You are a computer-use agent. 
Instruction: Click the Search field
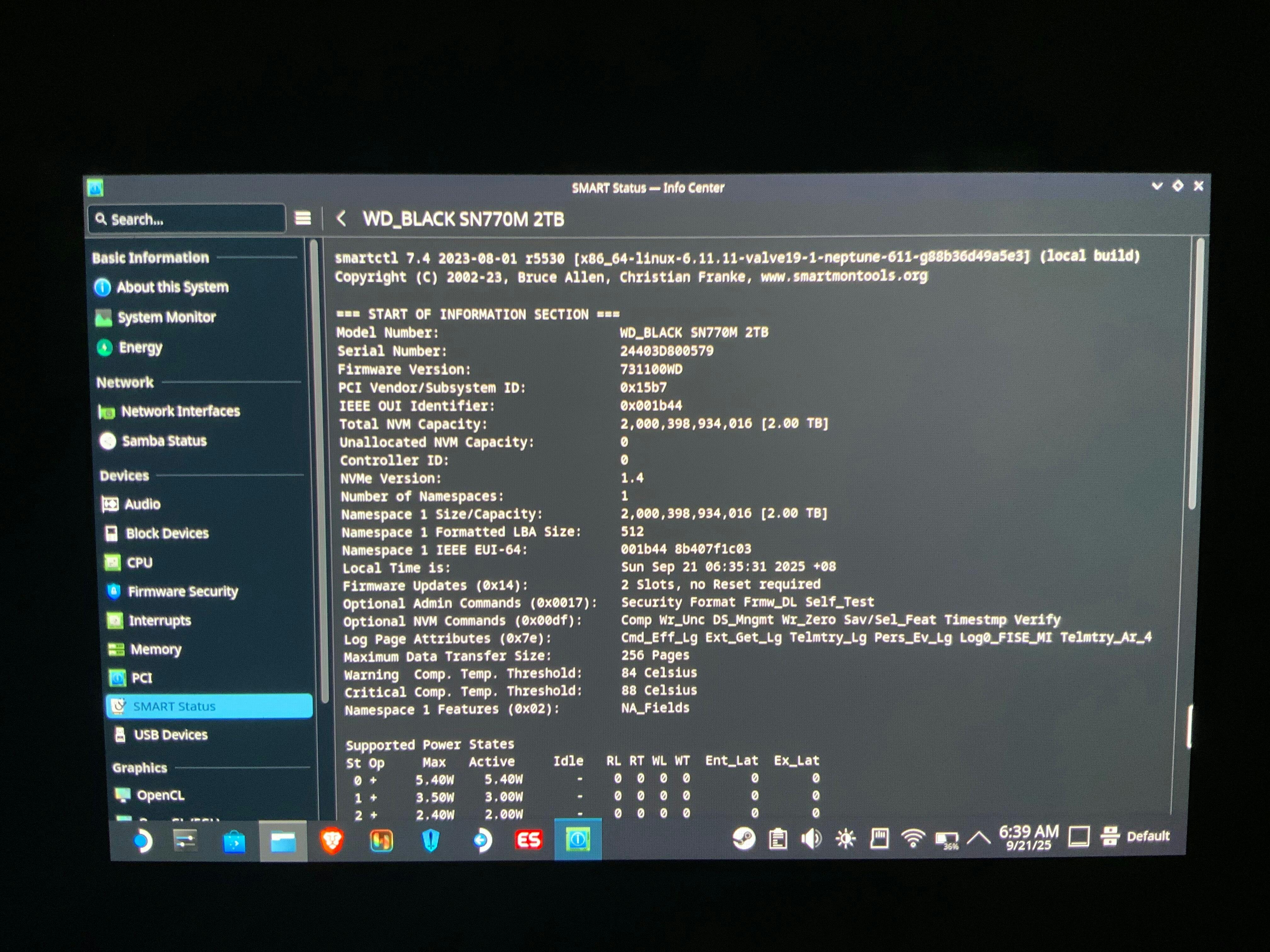186,219
